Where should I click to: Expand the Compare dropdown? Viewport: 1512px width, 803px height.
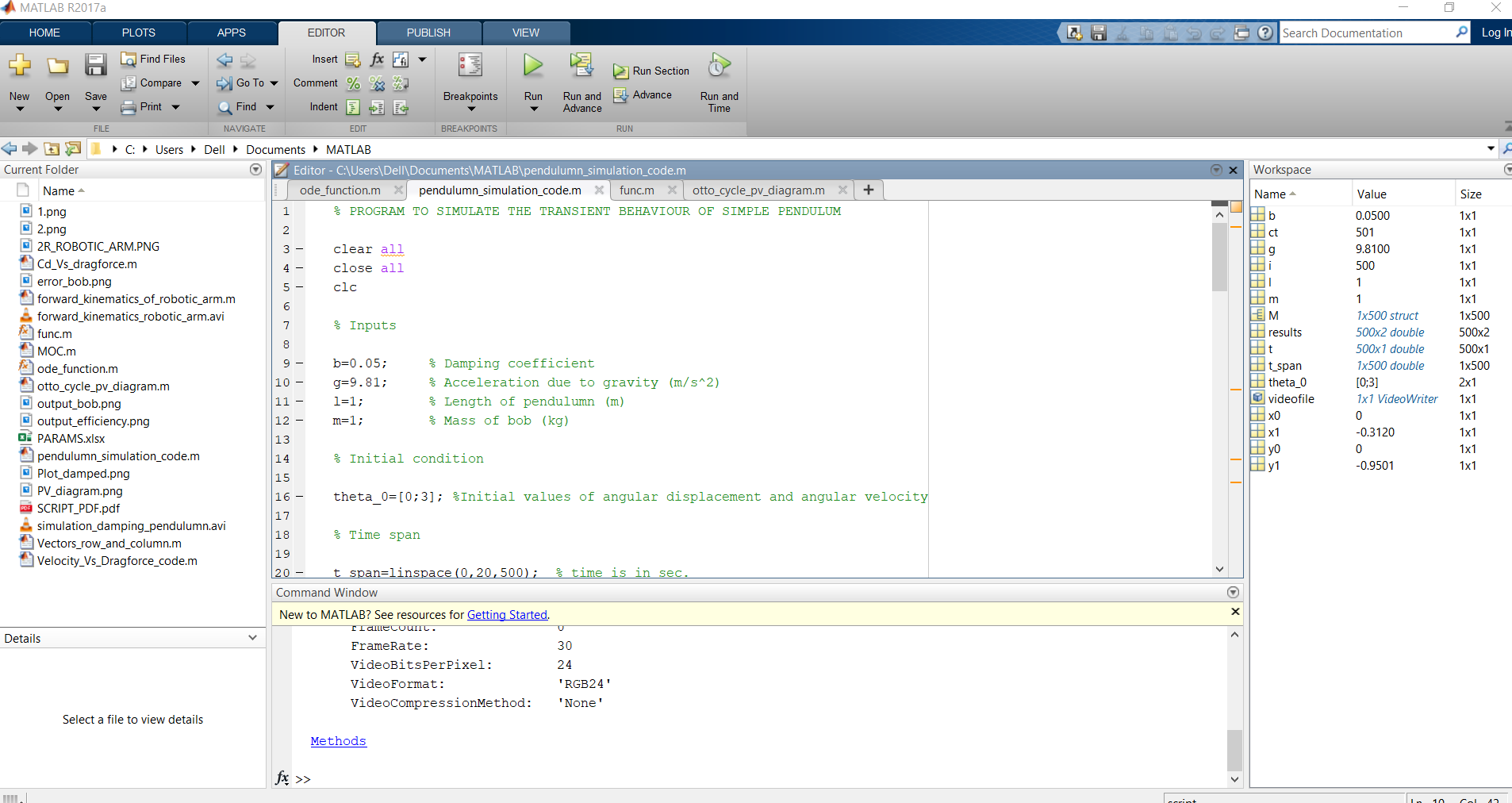pos(195,83)
